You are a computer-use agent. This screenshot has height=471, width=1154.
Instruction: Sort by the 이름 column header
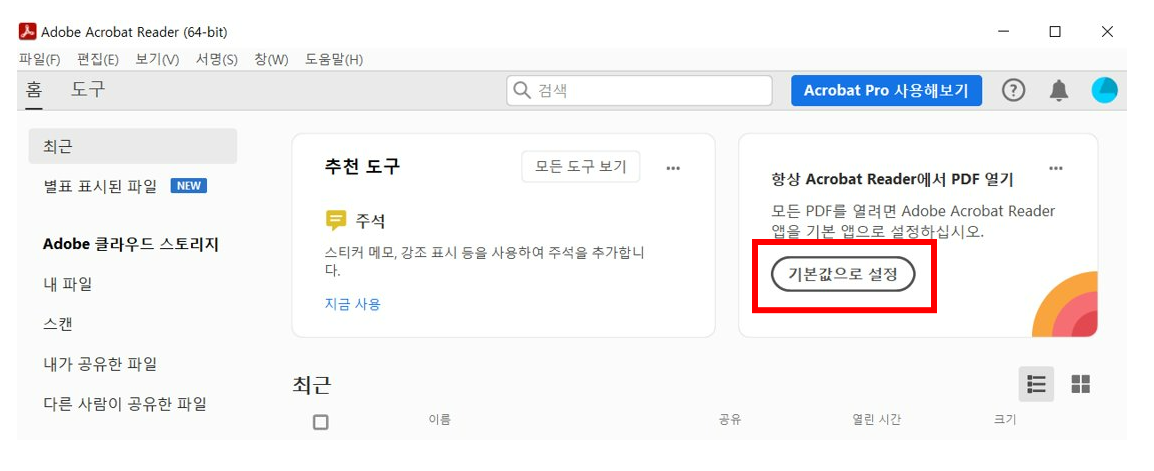tap(439, 419)
